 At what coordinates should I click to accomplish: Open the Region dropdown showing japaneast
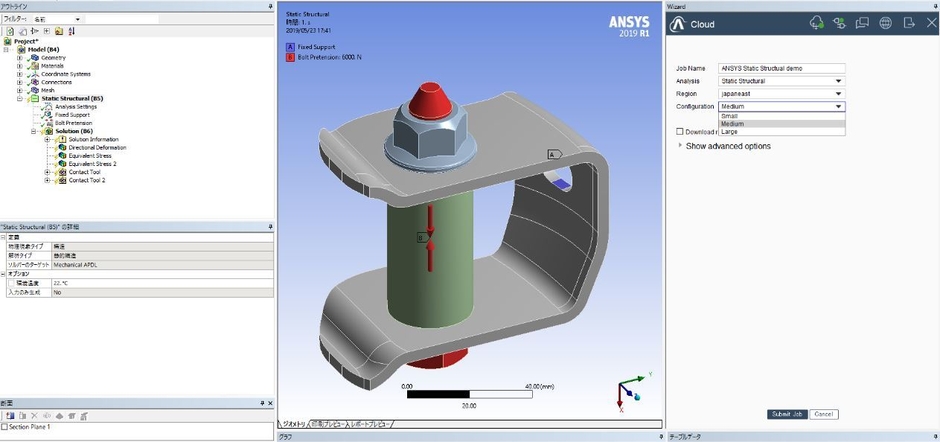pyautogui.click(x=782, y=93)
